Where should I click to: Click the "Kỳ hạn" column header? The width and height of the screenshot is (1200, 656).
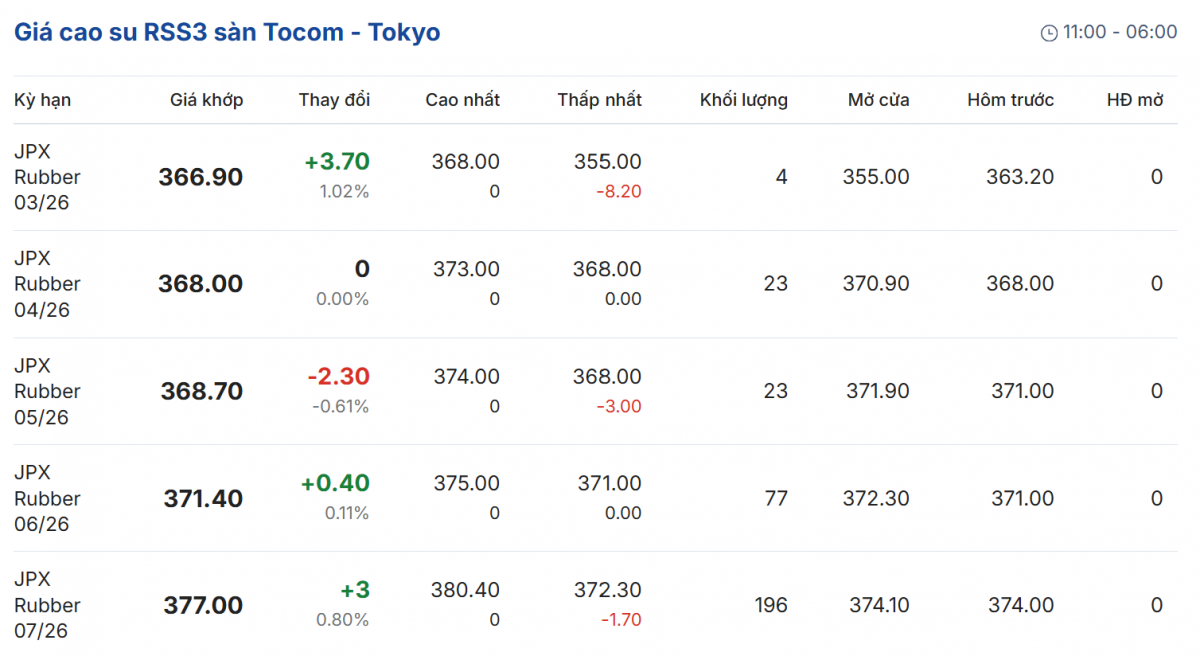point(42,100)
